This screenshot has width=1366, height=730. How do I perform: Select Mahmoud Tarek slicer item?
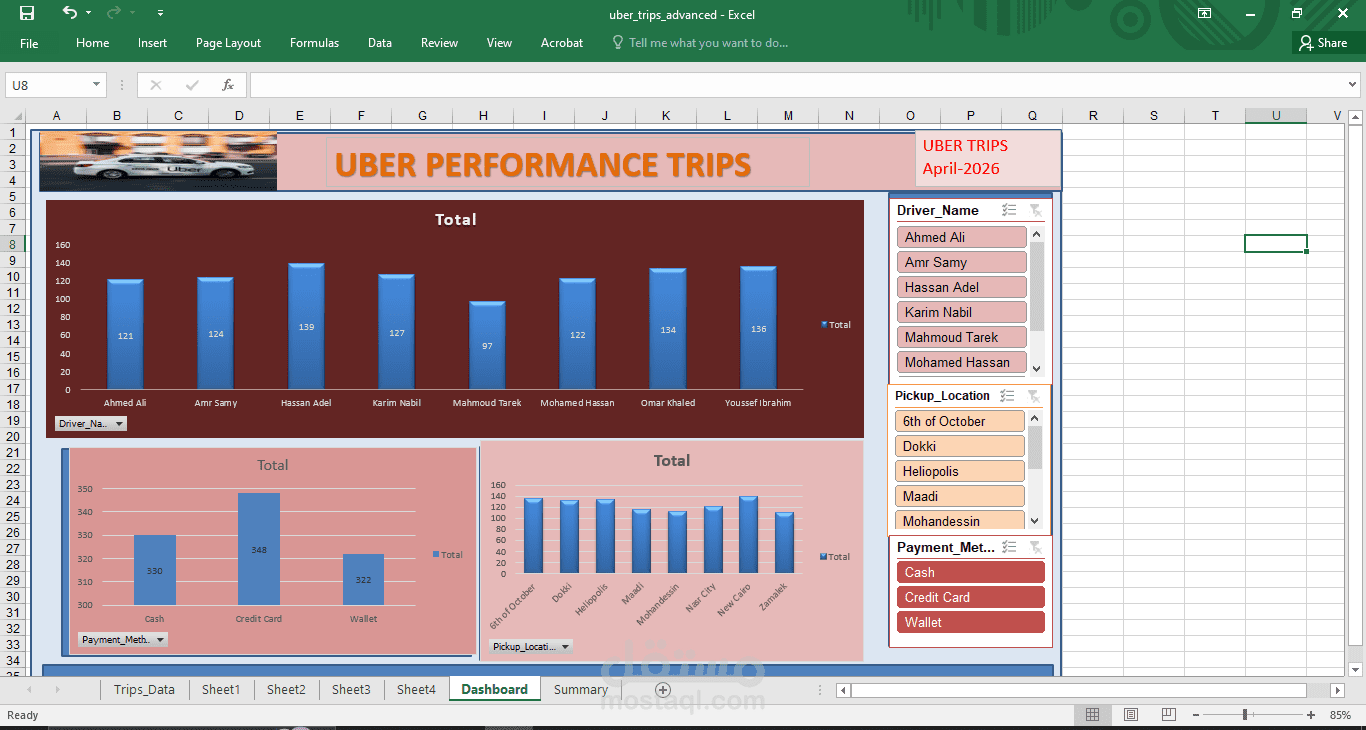point(962,337)
